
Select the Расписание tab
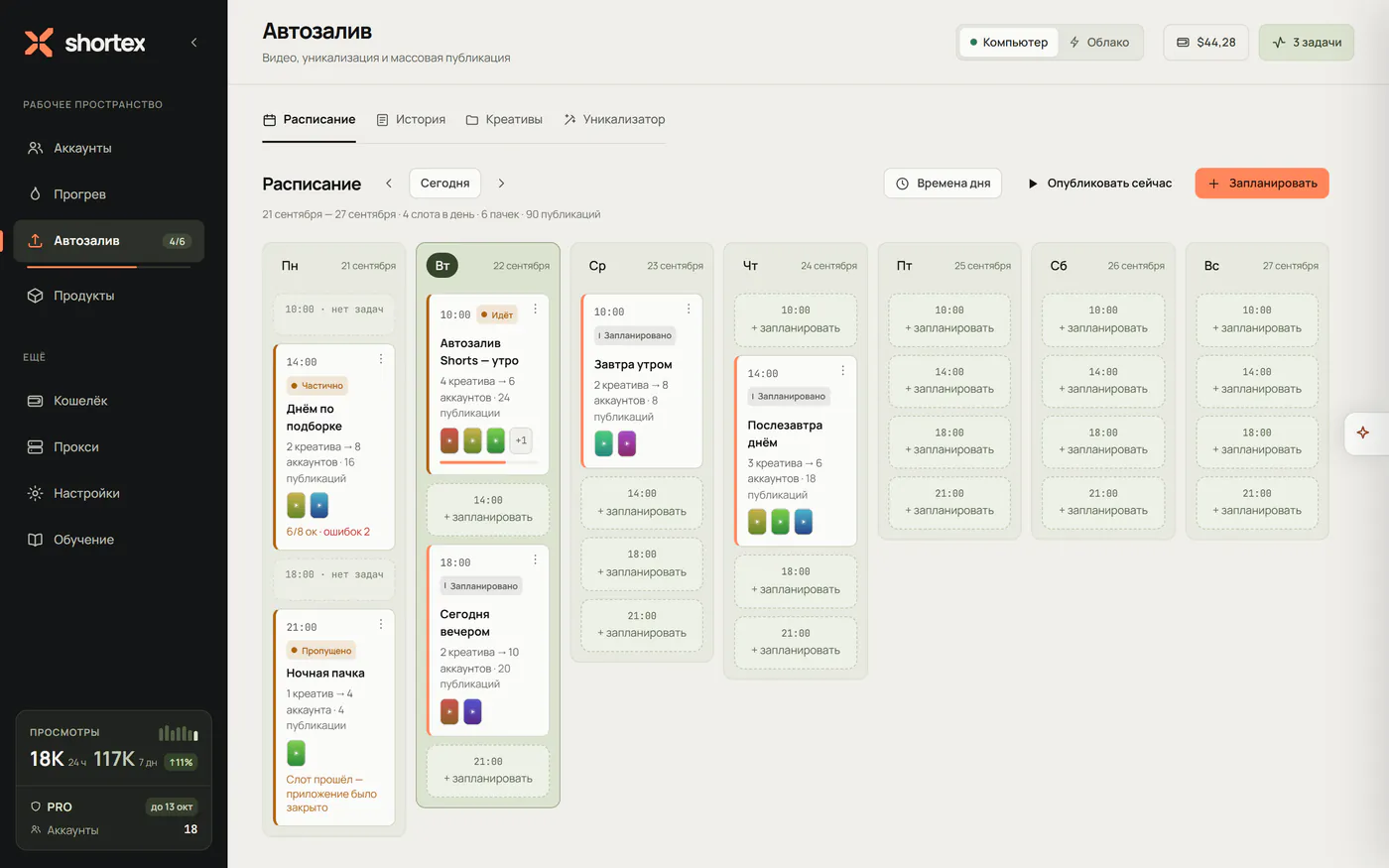[309, 120]
